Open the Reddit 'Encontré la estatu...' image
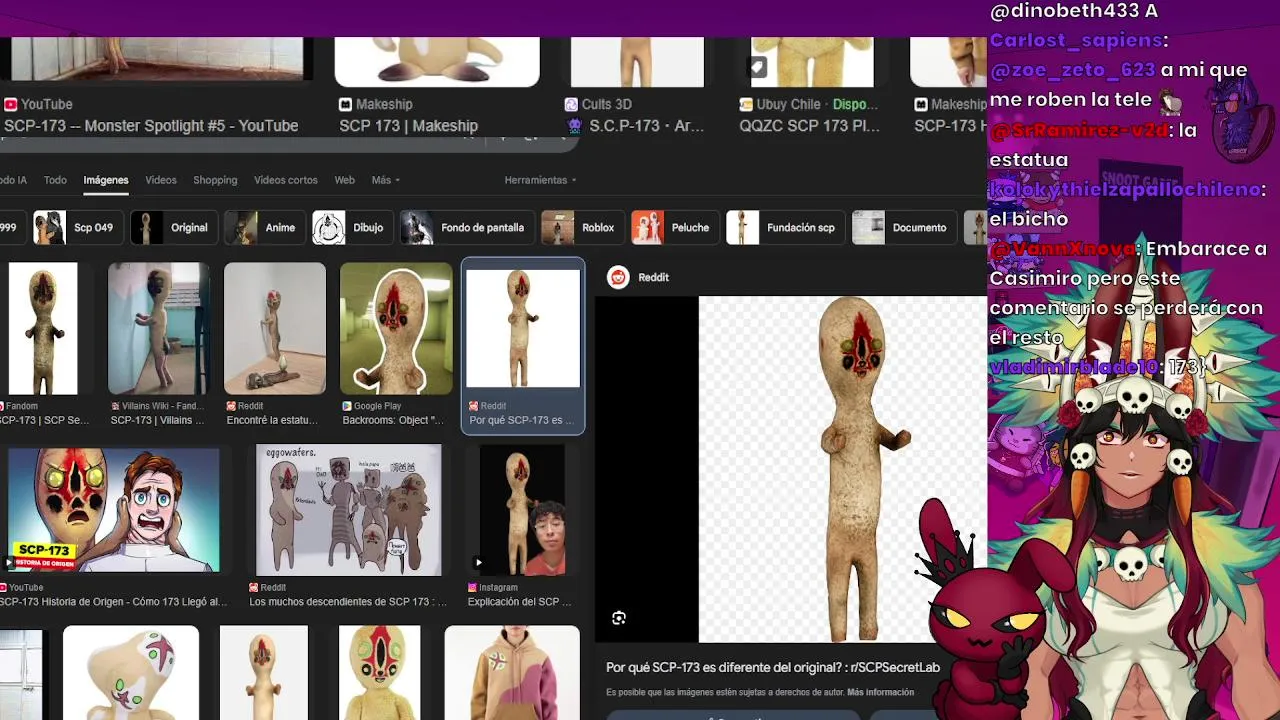1280x720 pixels. pyautogui.click(x=275, y=329)
